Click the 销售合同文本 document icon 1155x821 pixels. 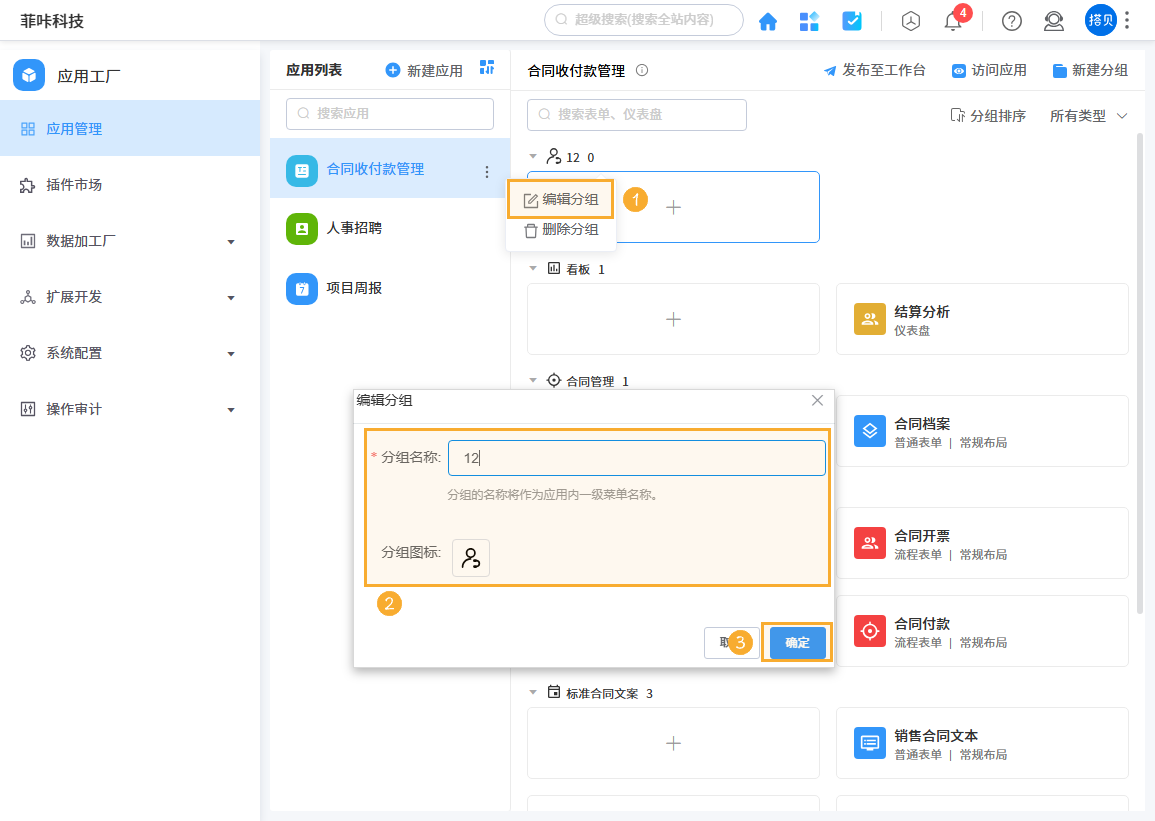pyautogui.click(x=869, y=743)
